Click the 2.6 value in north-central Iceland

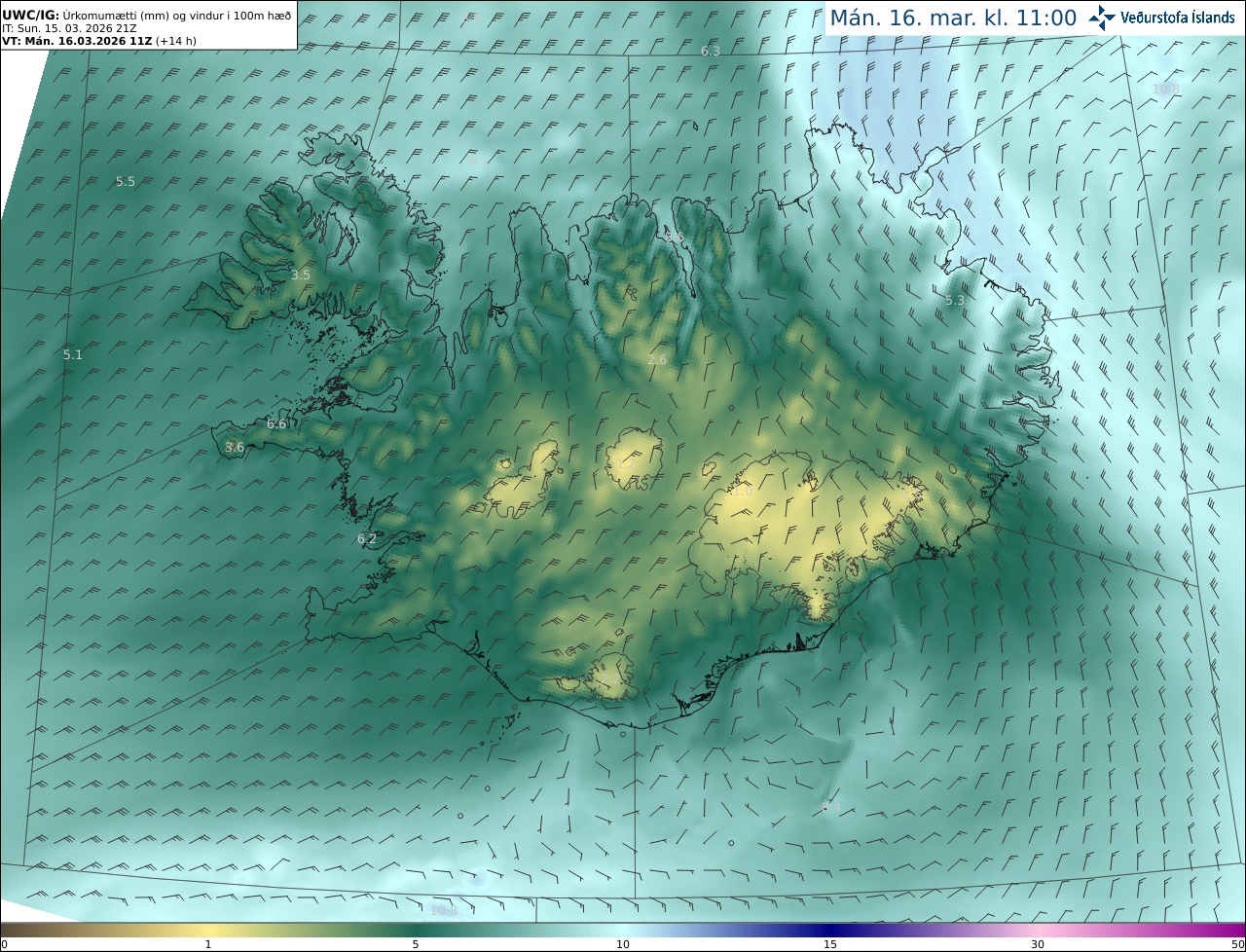[x=657, y=360]
